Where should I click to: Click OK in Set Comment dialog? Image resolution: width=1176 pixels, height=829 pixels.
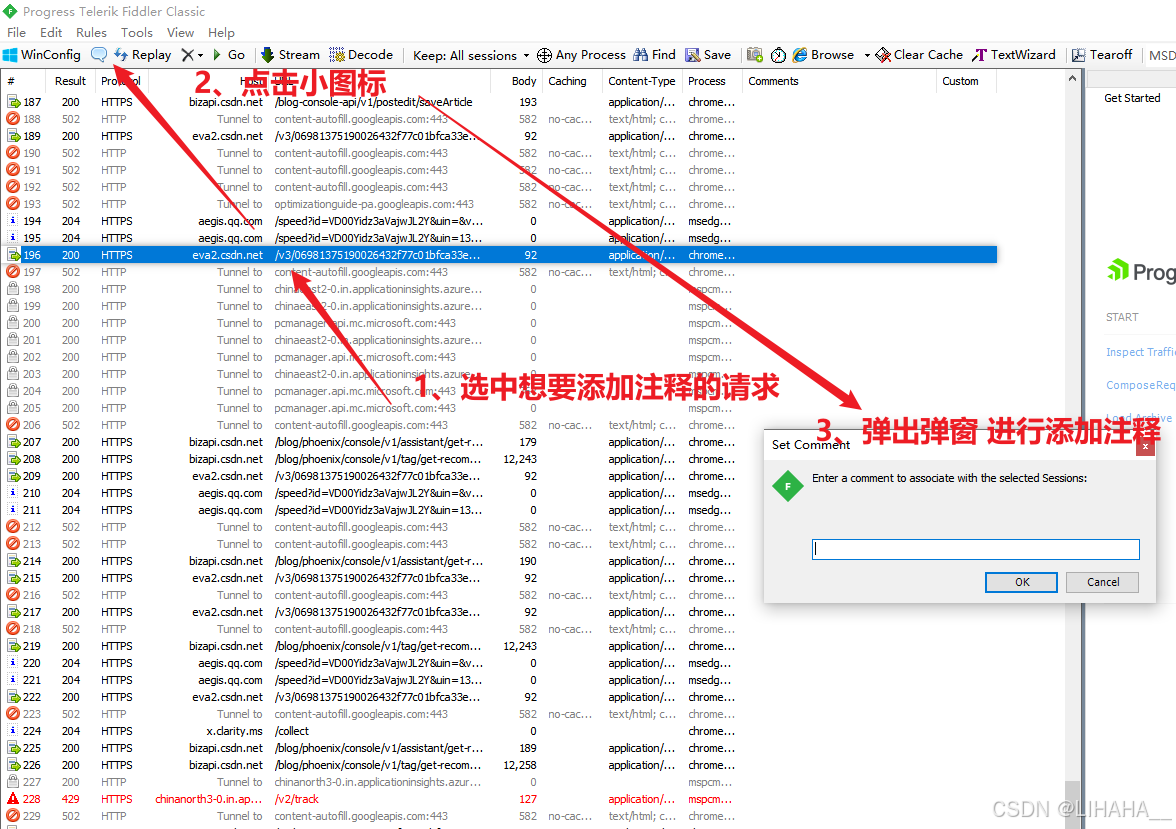pyautogui.click(x=1022, y=582)
